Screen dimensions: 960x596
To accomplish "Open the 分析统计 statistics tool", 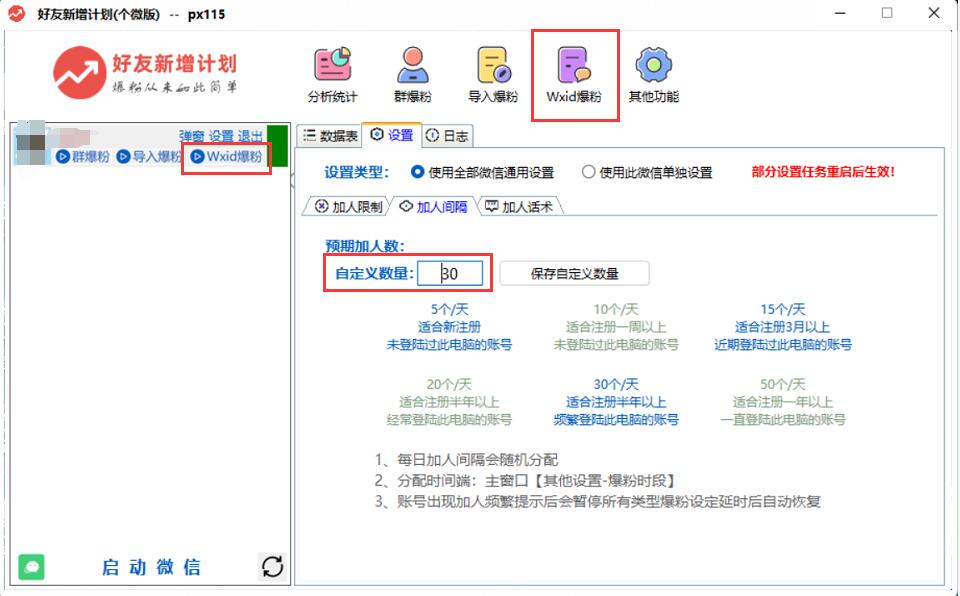I will click(x=332, y=75).
